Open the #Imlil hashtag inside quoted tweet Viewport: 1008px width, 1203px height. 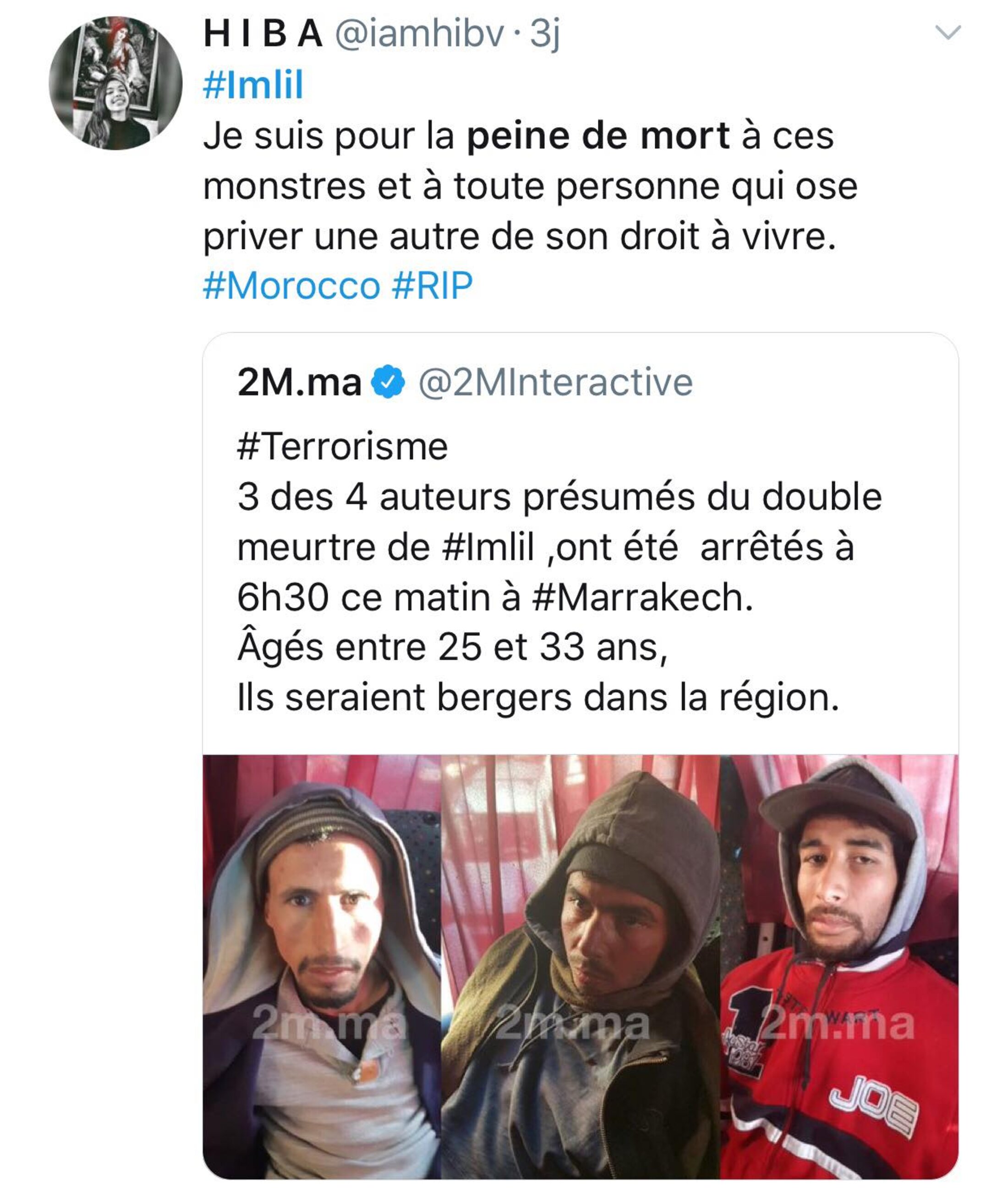pyautogui.click(x=488, y=547)
